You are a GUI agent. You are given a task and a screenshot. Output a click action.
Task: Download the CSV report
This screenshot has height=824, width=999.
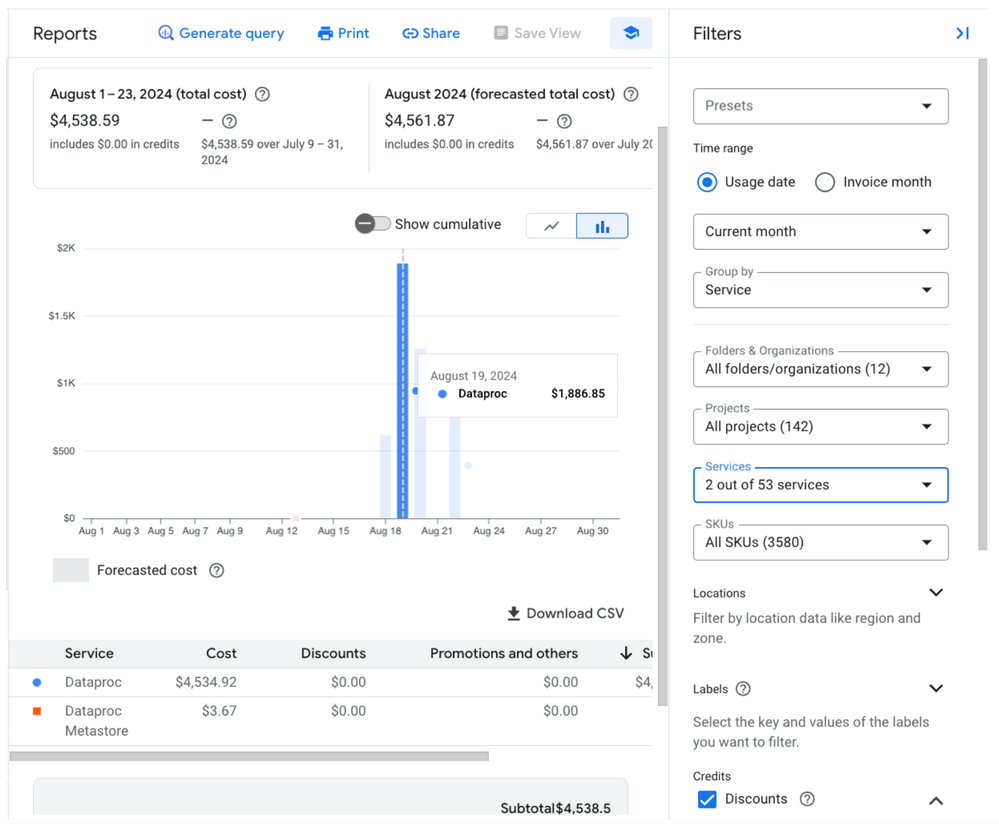coord(566,613)
